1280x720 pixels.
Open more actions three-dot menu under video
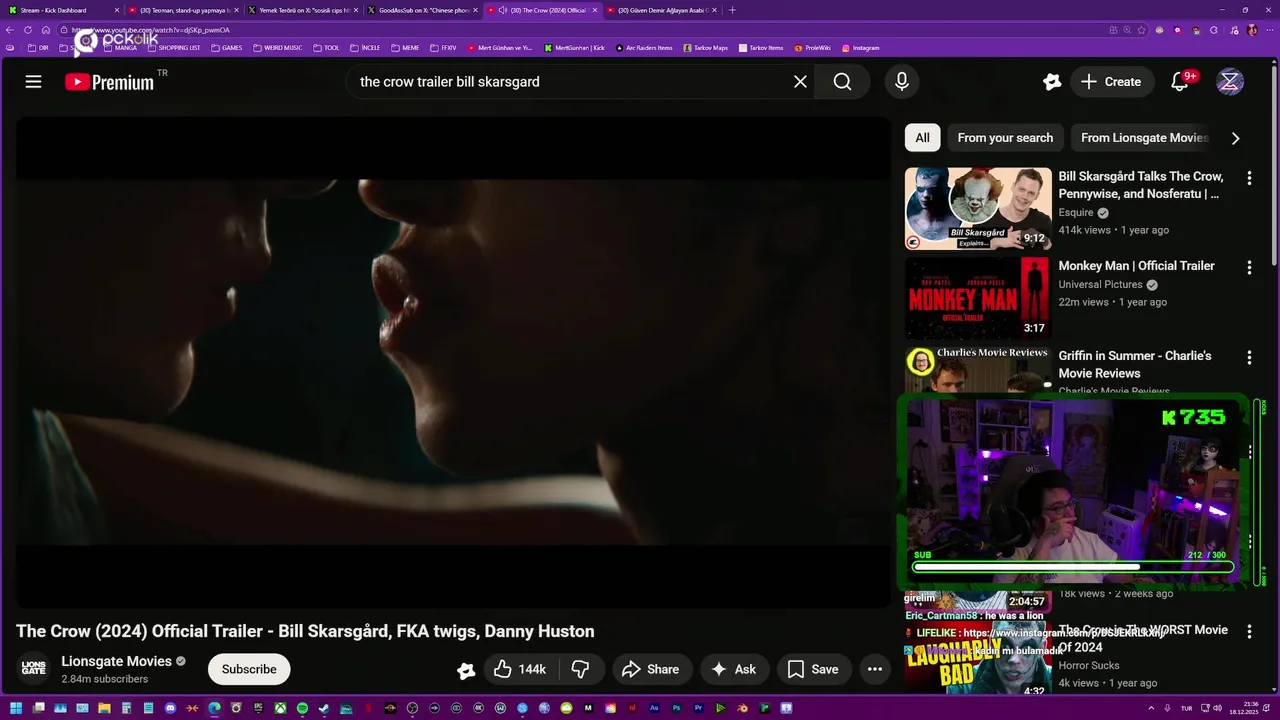[x=875, y=669]
